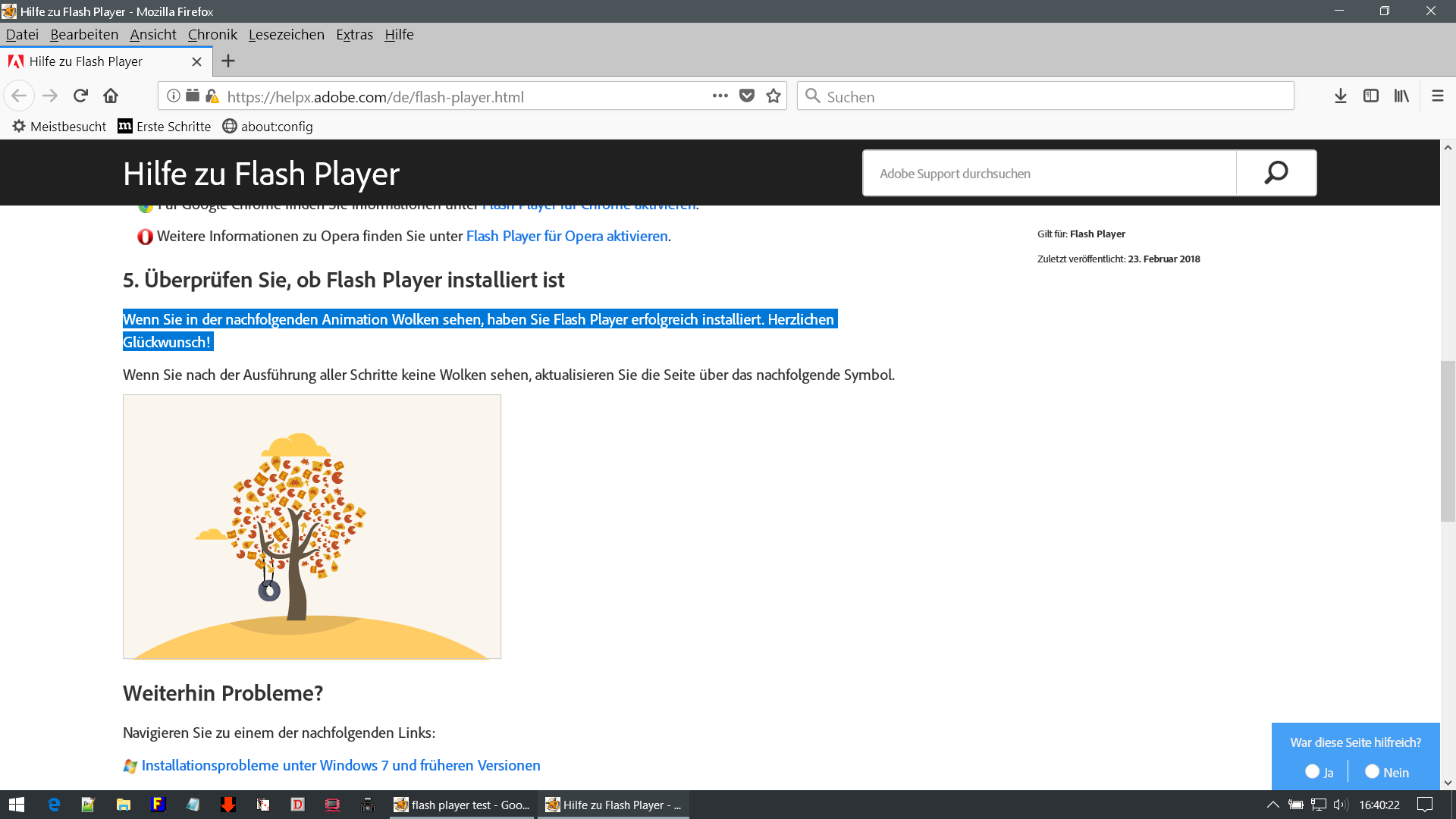Open the Pocket save icon

point(747,96)
